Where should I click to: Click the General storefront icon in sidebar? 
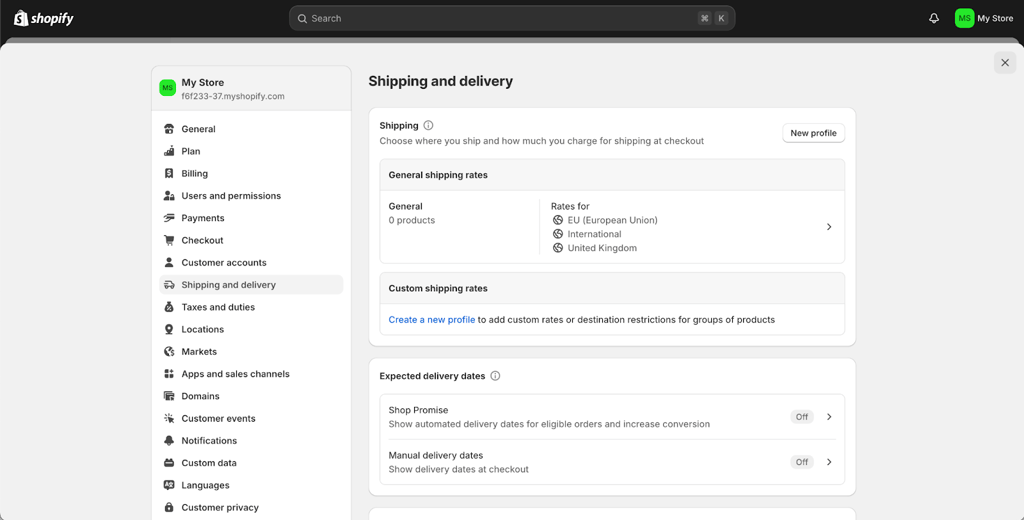click(169, 129)
